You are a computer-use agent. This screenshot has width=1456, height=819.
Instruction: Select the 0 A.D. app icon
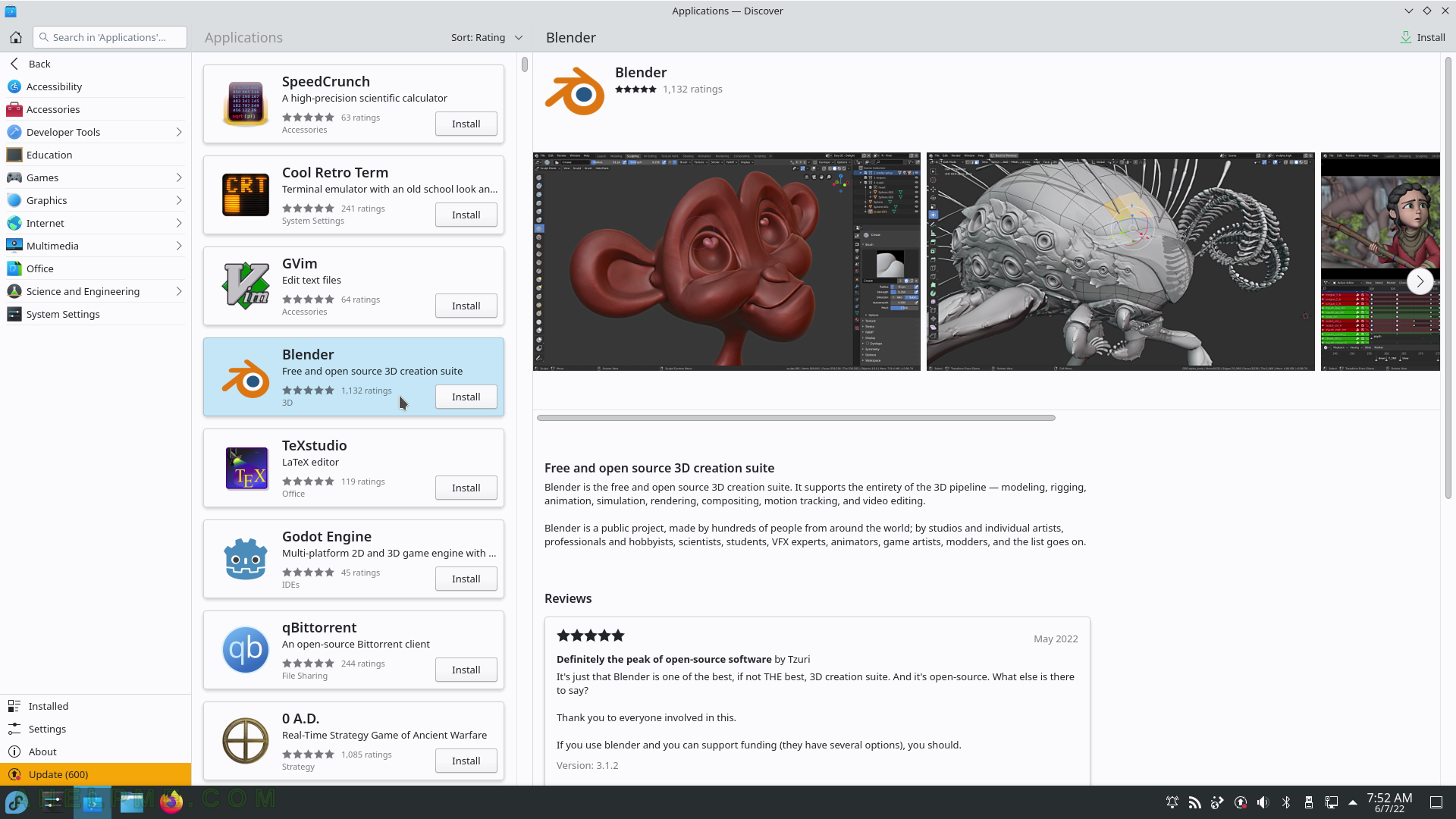(x=246, y=741)
